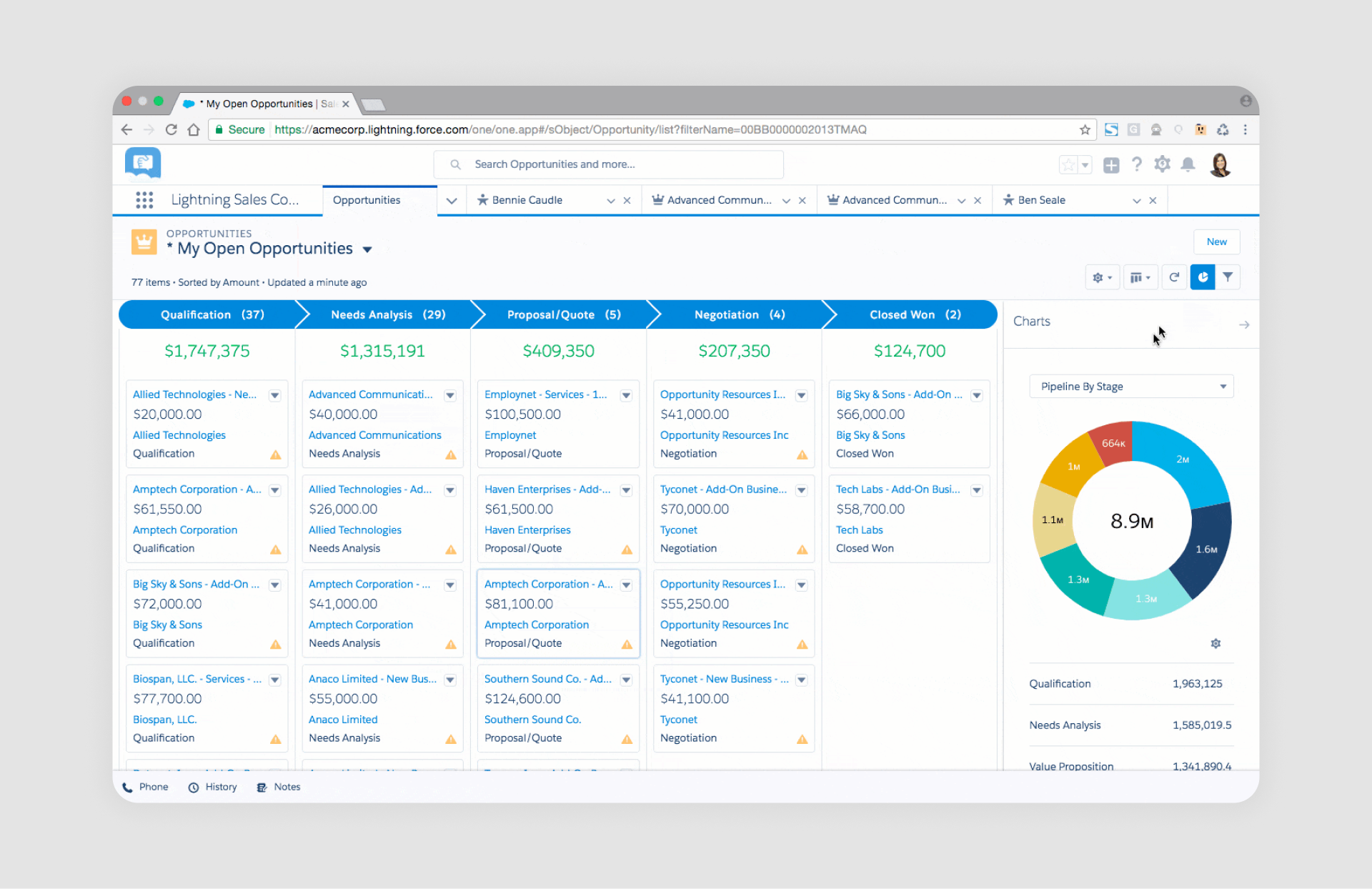Viewport: 1372px width, 889px height.
Task: Open Southern Sound Co. account link
Action: [x=532, y=720]
